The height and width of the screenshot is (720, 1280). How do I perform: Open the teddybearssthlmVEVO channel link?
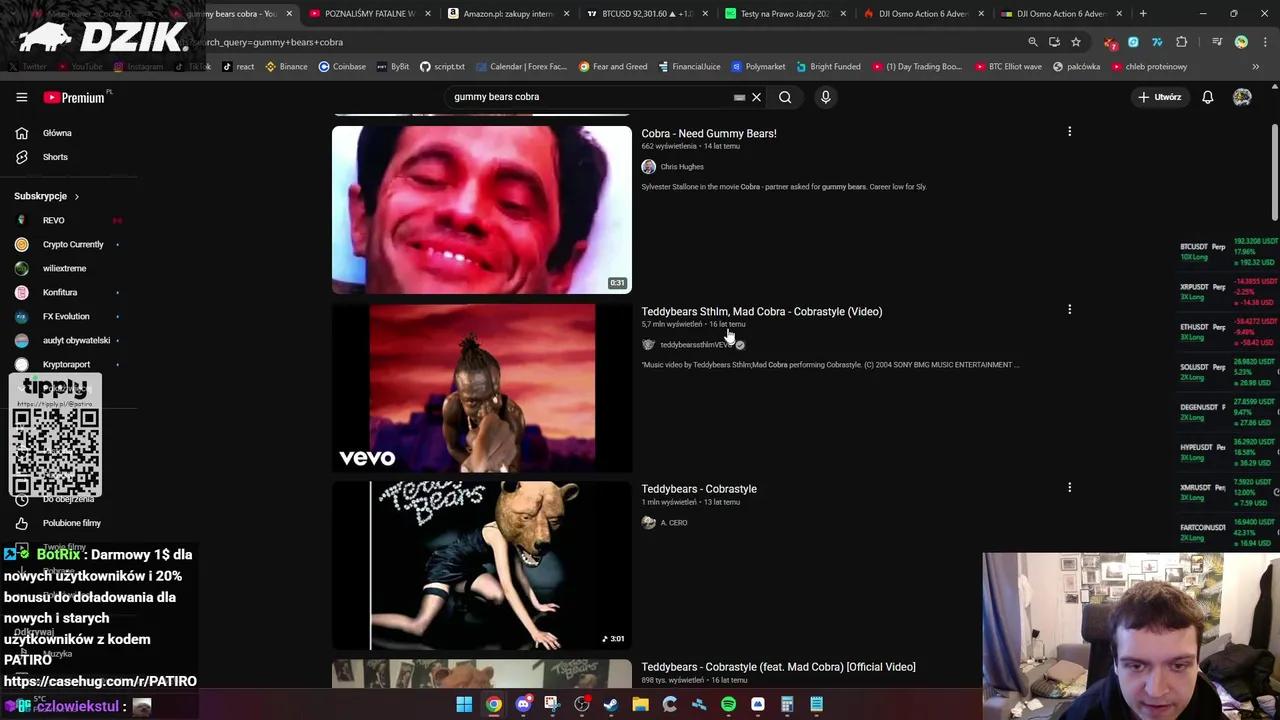coord(696,345)
